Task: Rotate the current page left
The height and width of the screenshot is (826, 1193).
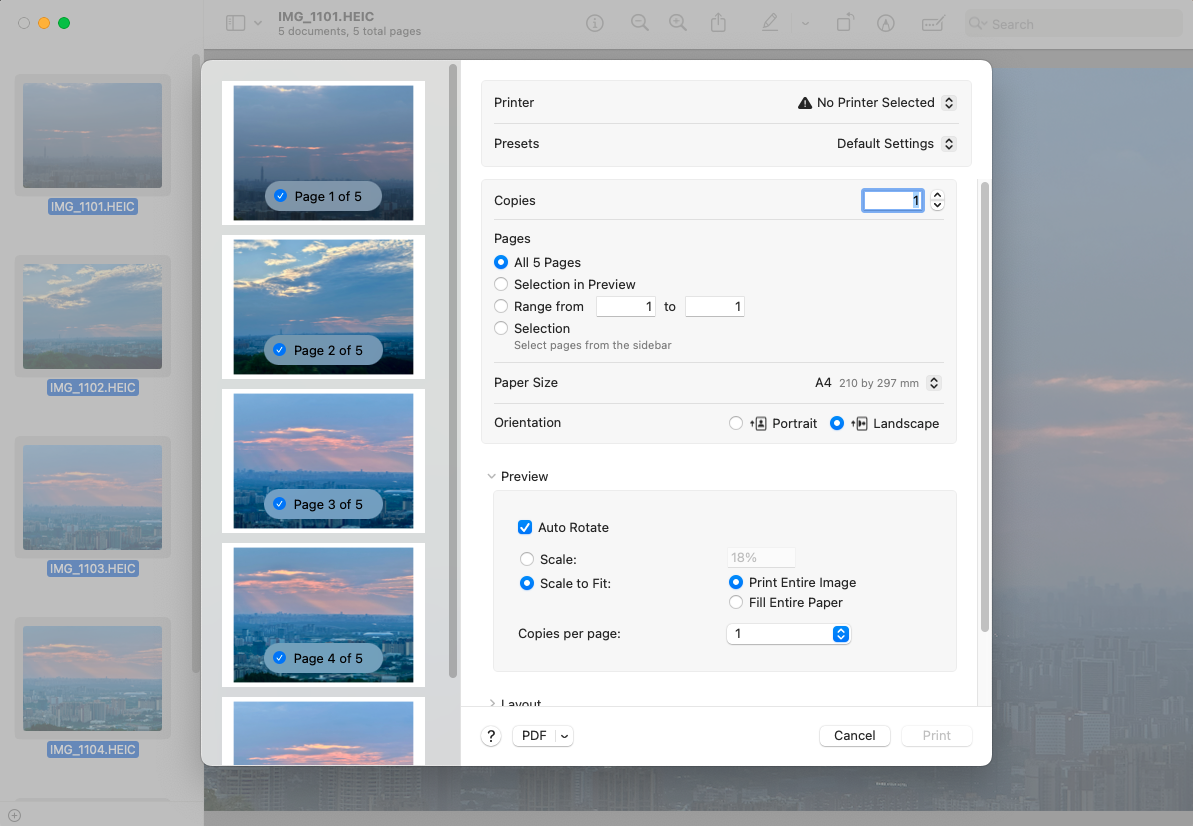Action: [x=844, y=23]
